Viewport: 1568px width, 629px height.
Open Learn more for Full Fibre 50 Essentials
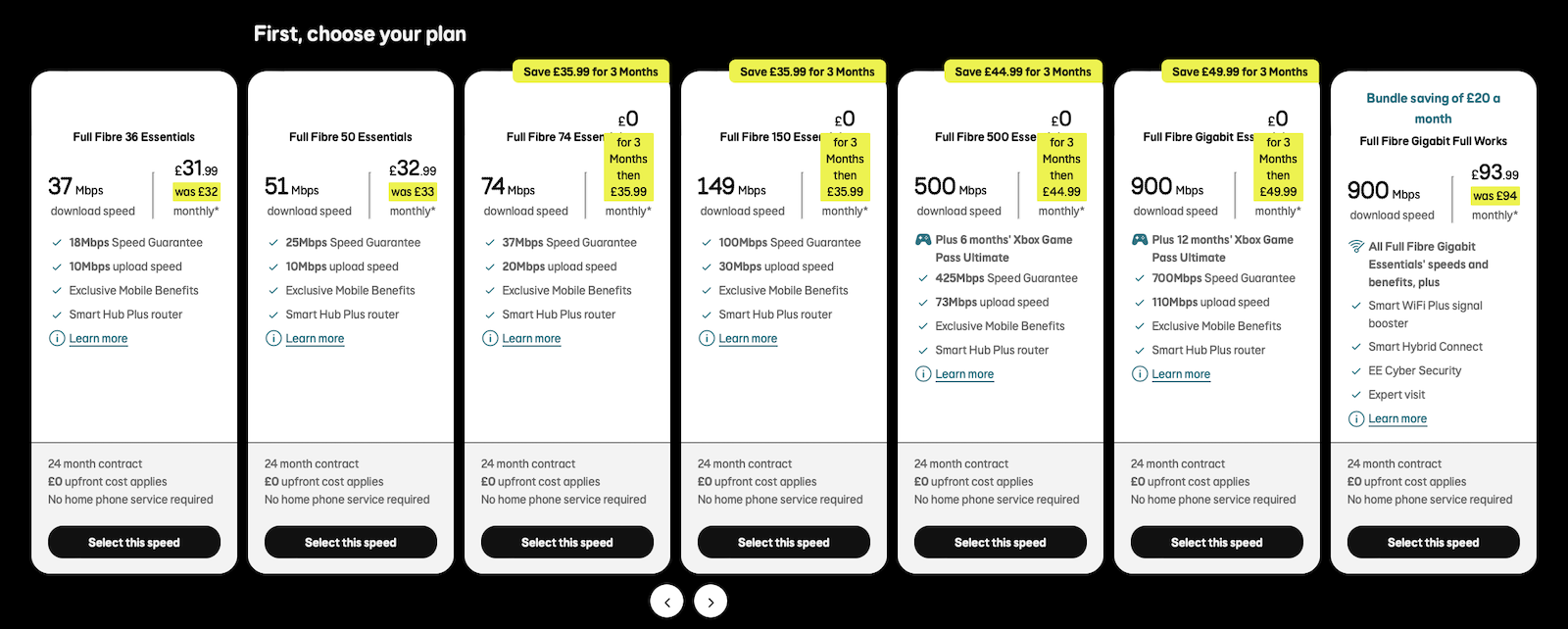point(315,338)
